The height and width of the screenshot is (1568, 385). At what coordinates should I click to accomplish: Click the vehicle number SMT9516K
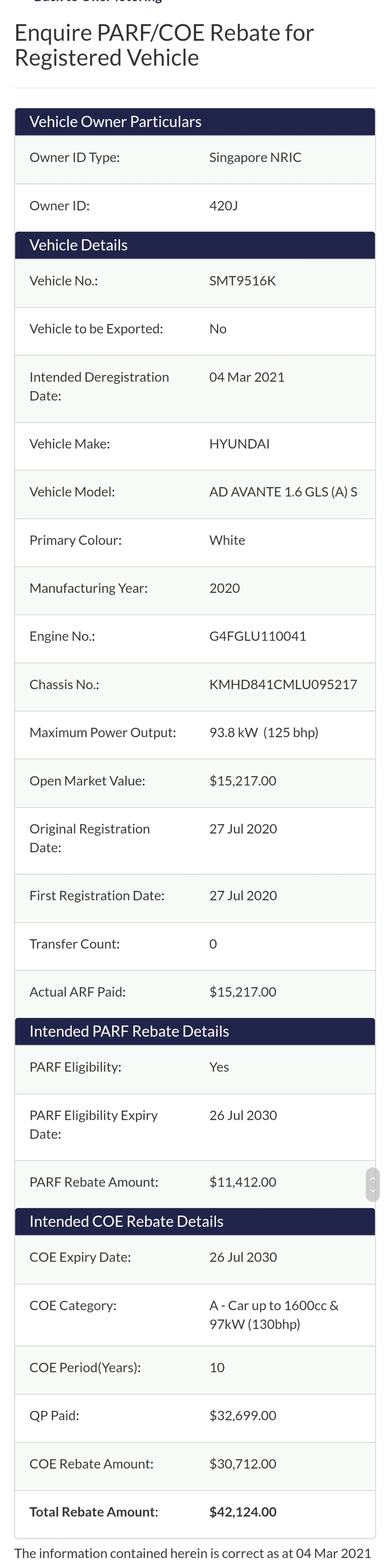click(x=242, y=281)
